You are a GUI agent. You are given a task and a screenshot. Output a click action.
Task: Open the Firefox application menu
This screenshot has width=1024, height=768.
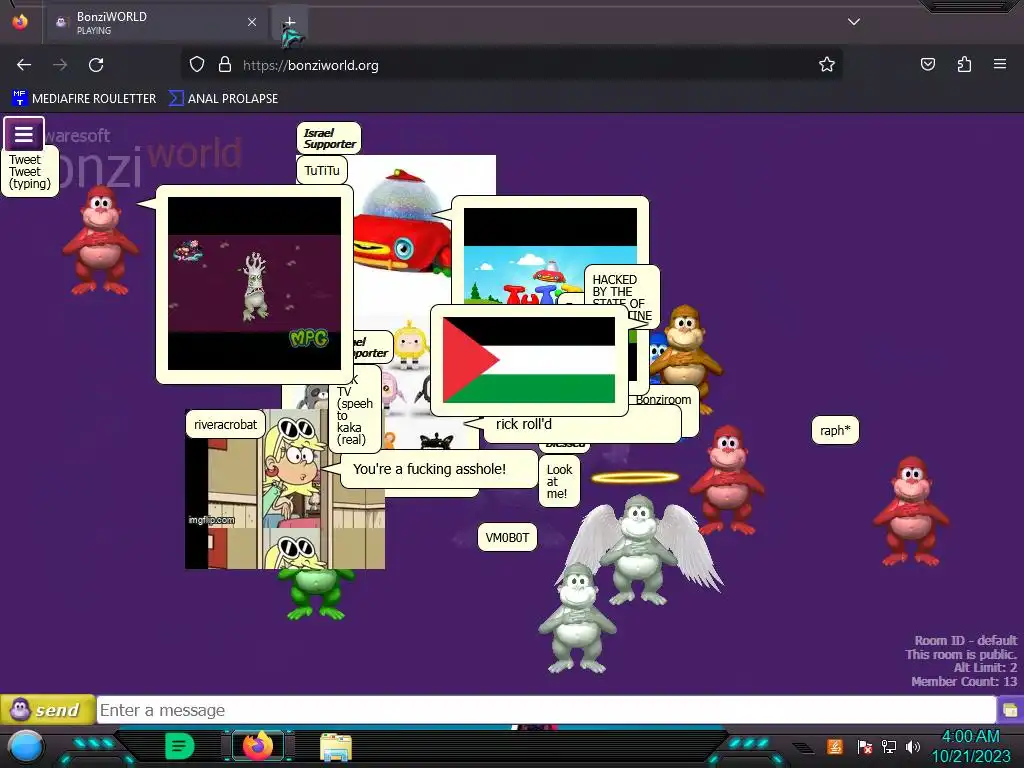click(1000, 65)
